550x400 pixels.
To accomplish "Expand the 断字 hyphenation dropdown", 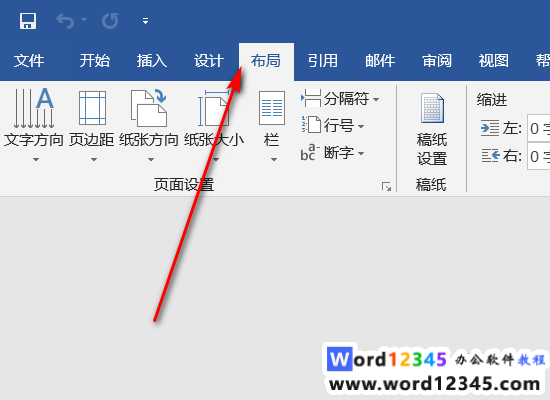I will click(x=333, y=153).
